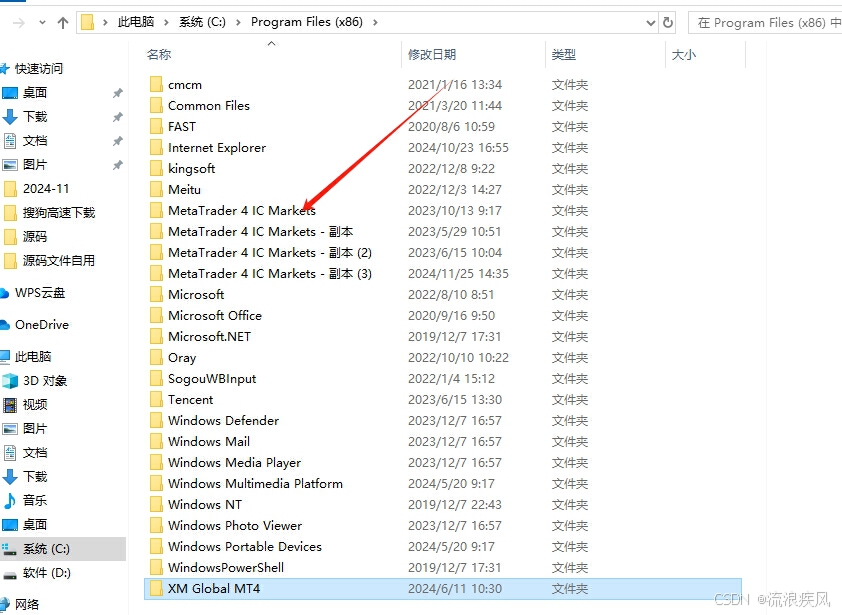Click the 此电脑 breadcrumb segment
The image size is (842, 615).
click(x=136, y=22)
